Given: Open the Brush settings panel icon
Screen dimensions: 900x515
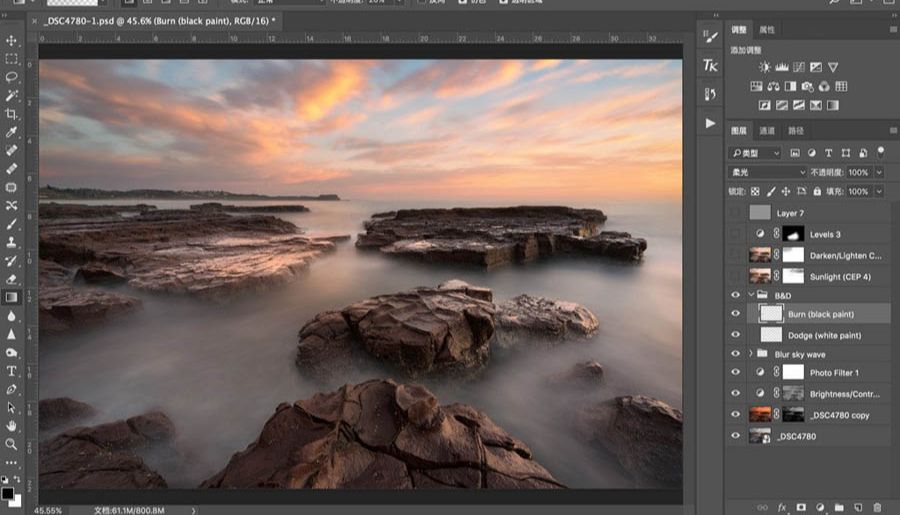Looking at the screenshot, I should pyautogui.click(x=710, y=37).
